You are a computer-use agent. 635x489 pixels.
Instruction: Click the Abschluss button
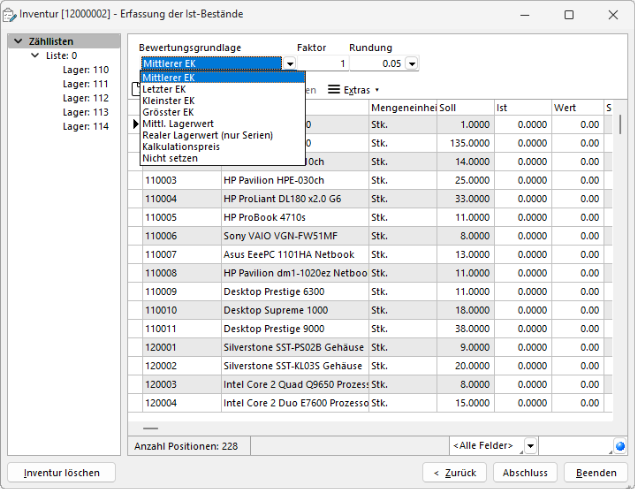525,472
